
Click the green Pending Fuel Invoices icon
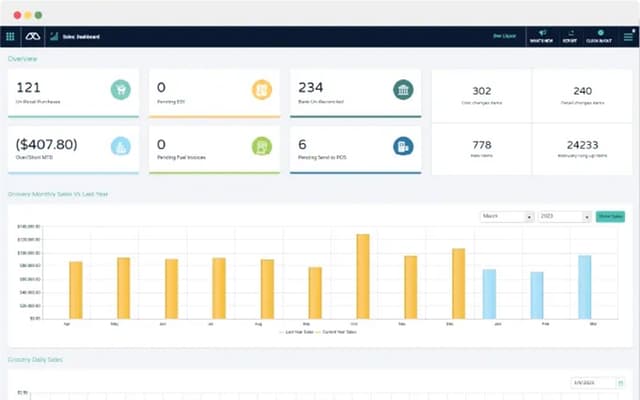pos(262,146)
